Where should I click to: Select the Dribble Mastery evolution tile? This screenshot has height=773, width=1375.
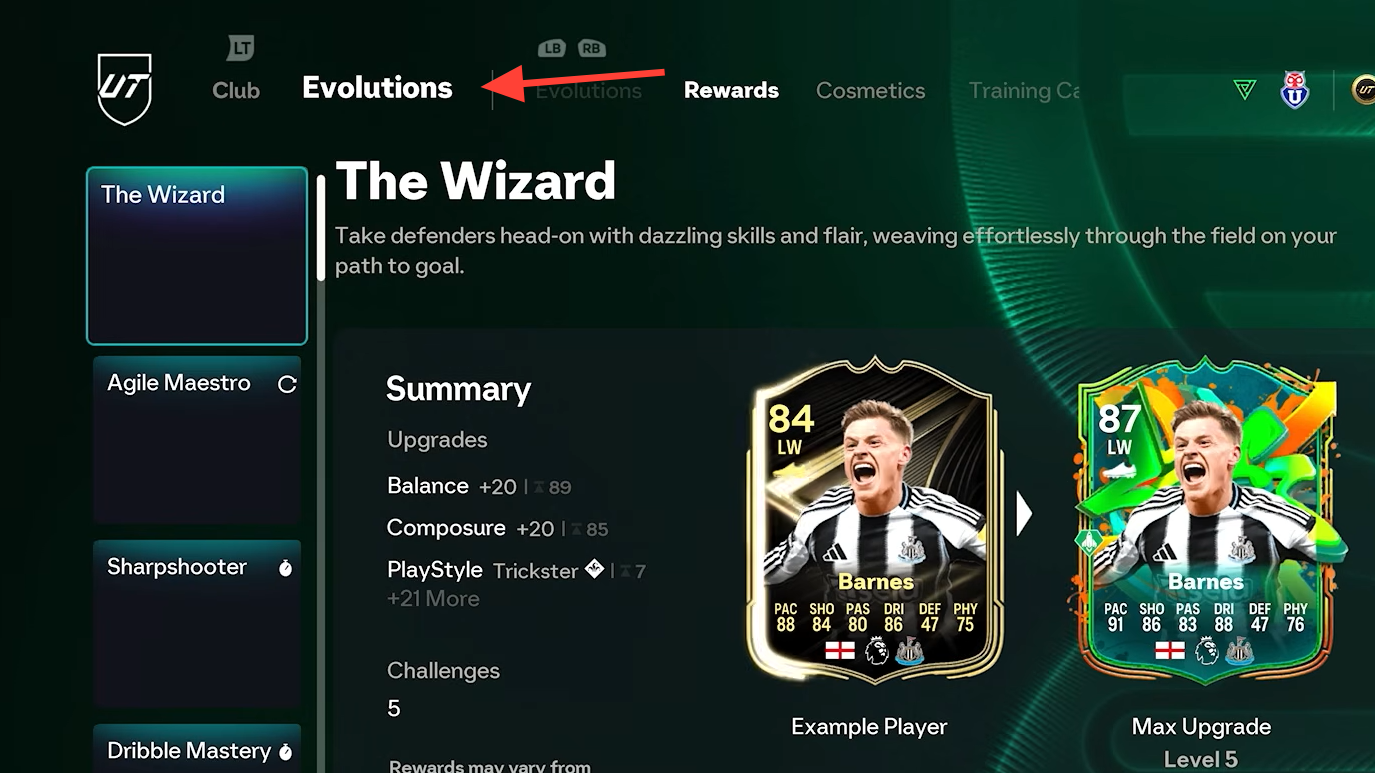(197, 748)
